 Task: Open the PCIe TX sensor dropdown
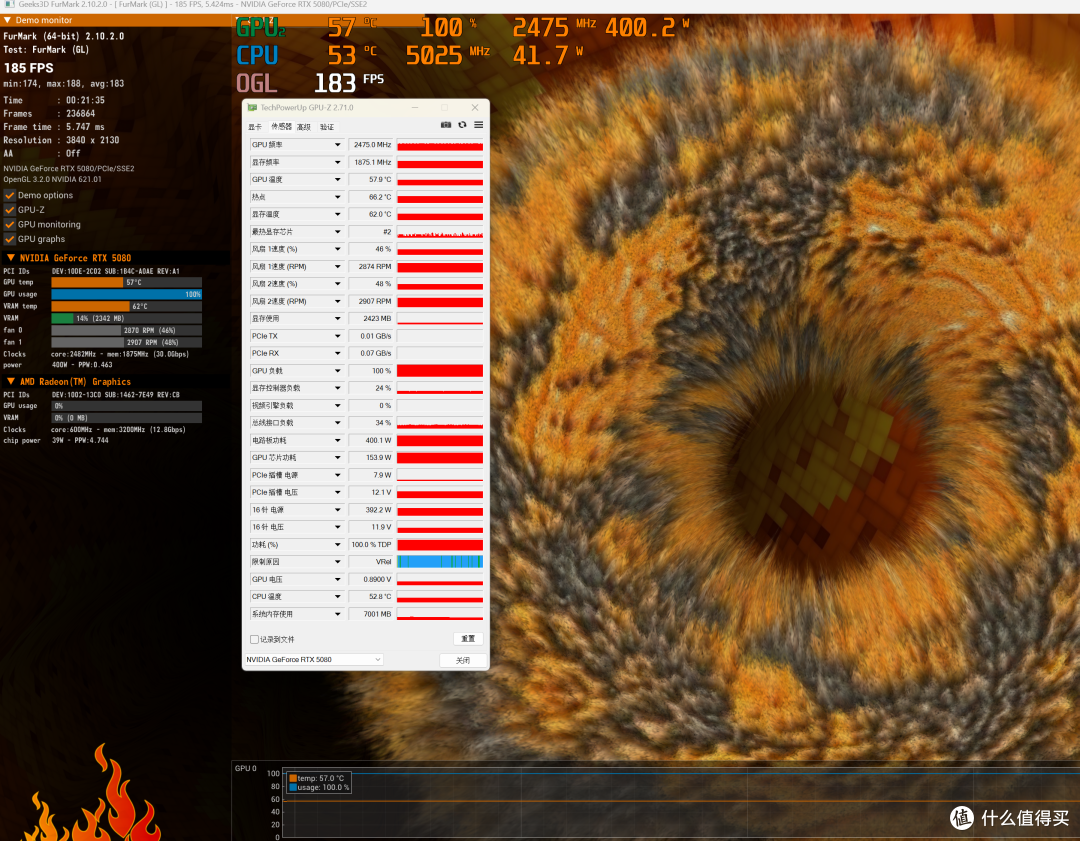(338, 336)
